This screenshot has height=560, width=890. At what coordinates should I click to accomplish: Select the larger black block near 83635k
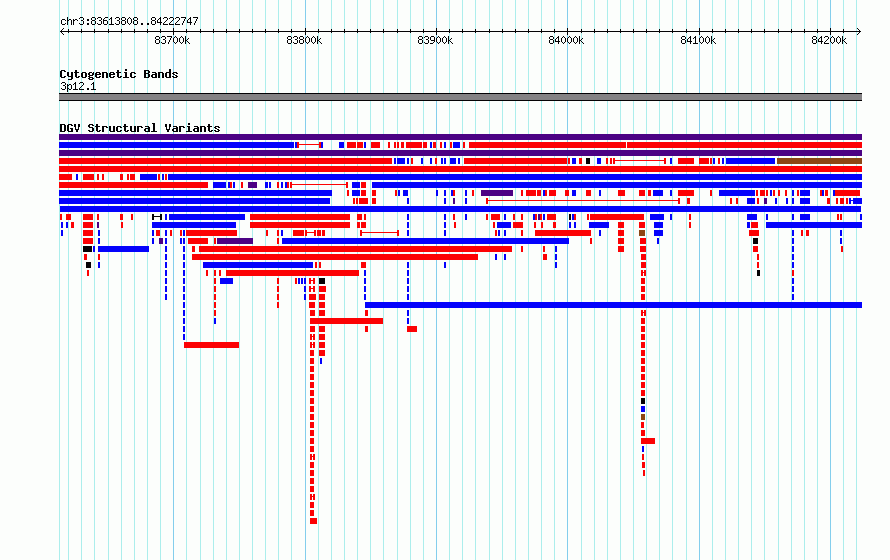coord(87,249)
